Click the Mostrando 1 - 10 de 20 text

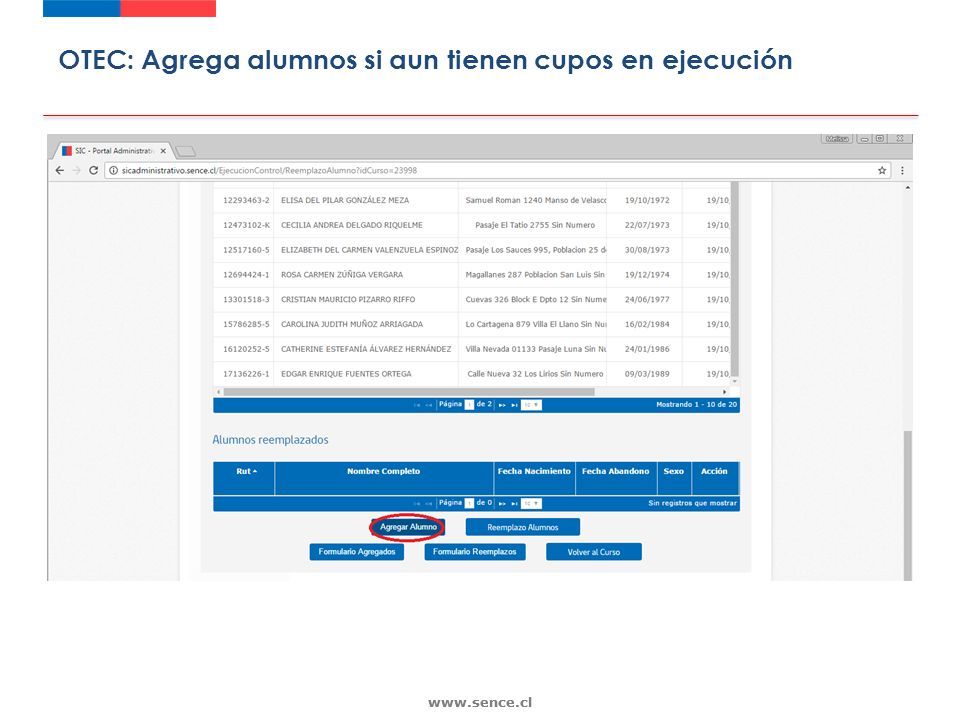pos(697,405)
